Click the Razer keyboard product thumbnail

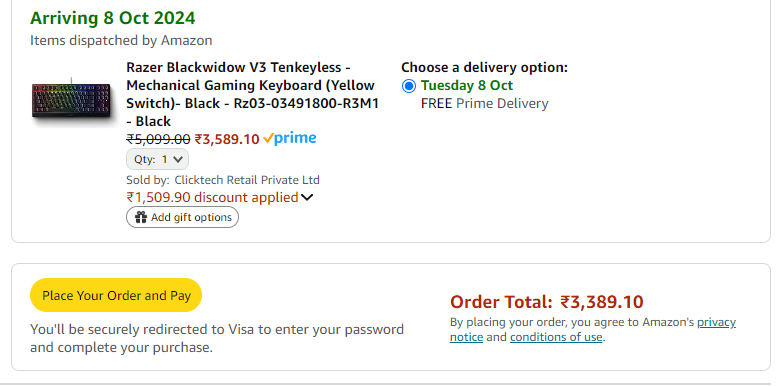point(72,99)
